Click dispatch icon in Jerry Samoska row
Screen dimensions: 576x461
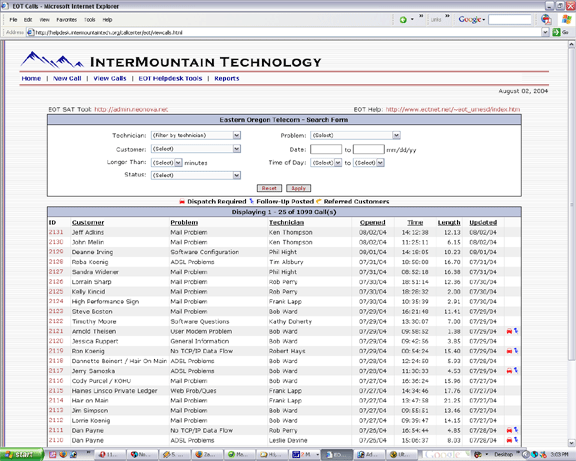(509, 371)
